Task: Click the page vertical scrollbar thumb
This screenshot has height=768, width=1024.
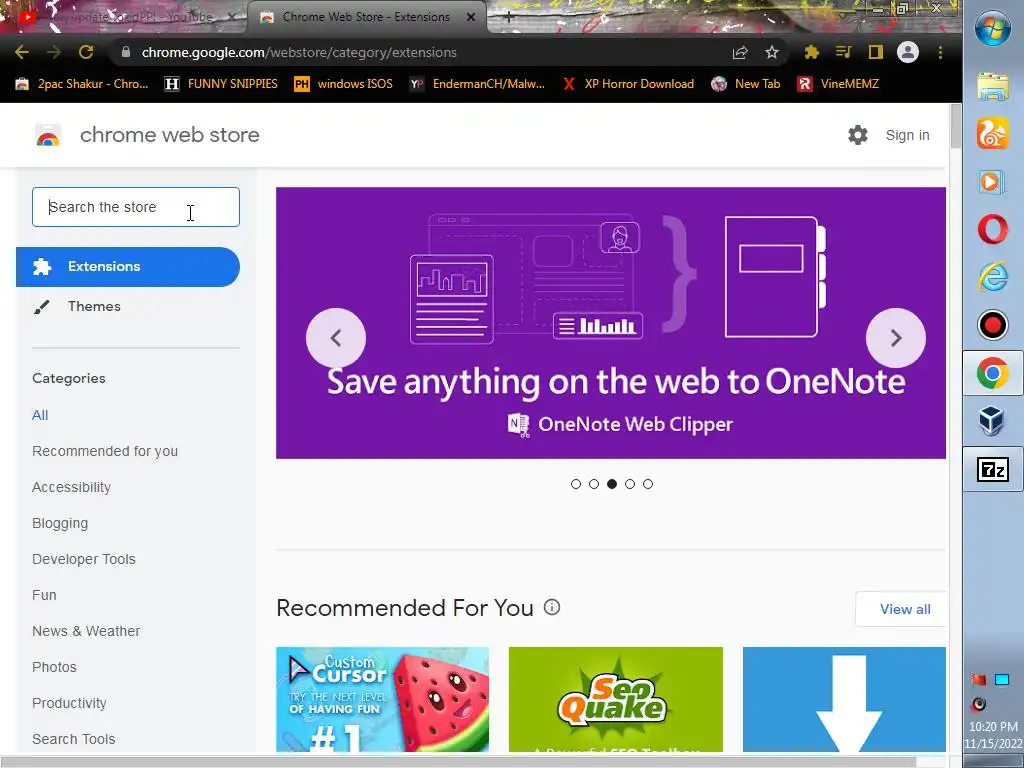Action: click(956, 126)
